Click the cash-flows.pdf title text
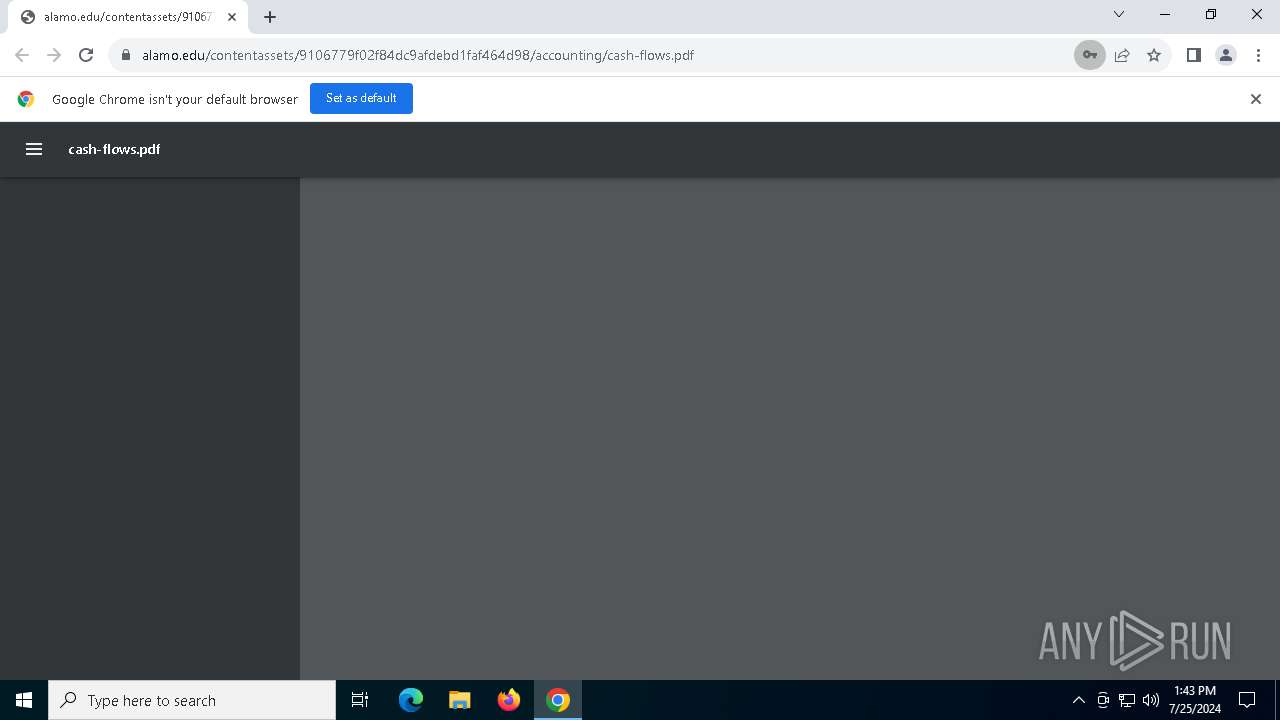The height and width of the screenshot is (720, 1280). [x=114, y=149]
